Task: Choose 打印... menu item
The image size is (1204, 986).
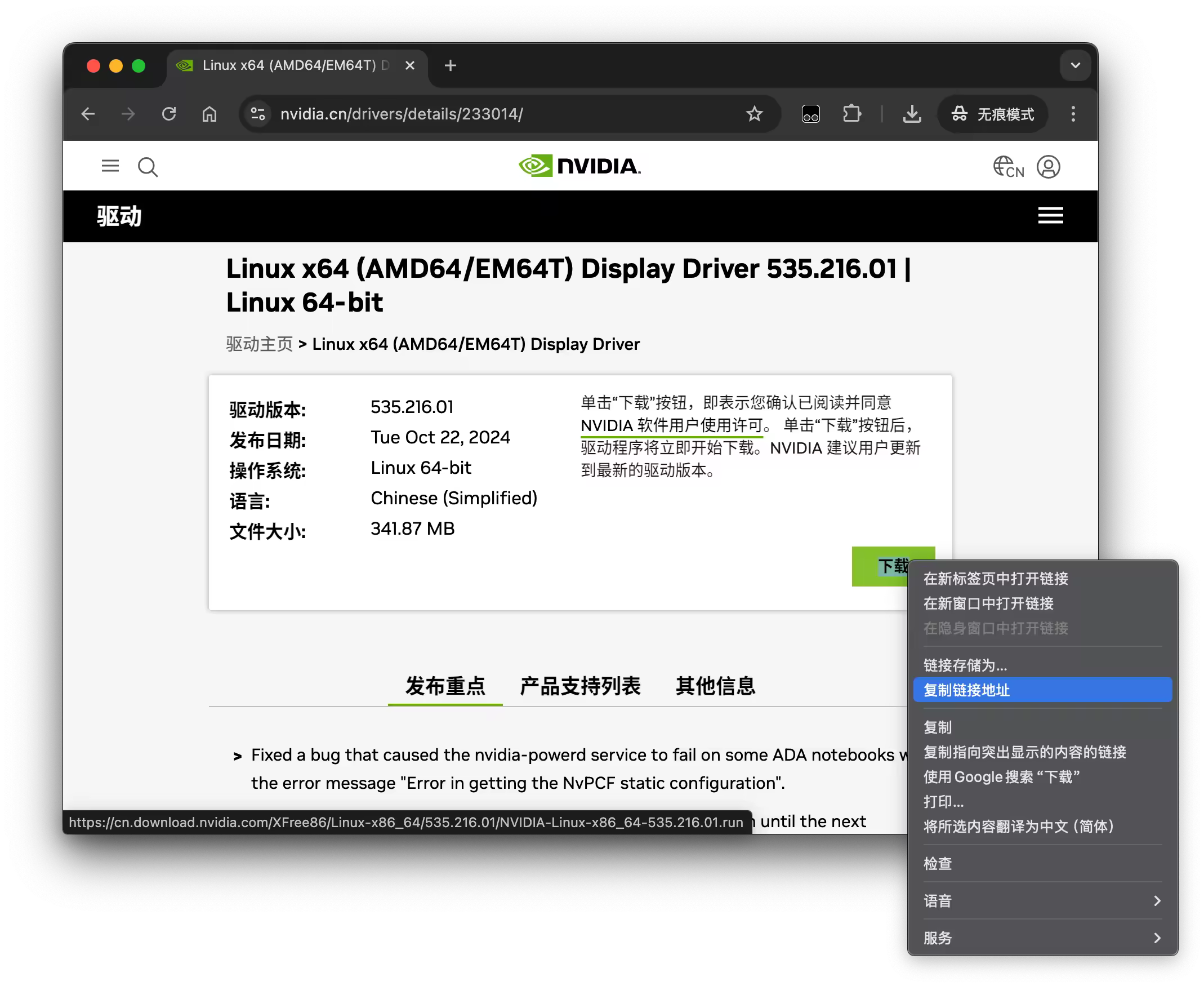Action: (x=1042, y=801)
